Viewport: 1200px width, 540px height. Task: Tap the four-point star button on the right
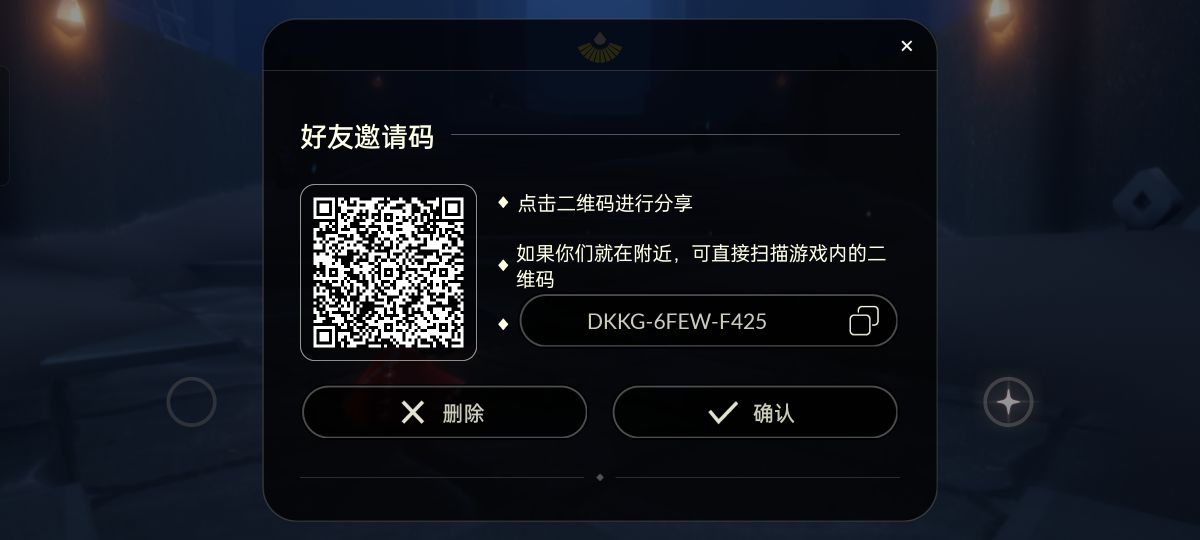pos(1008,402)
